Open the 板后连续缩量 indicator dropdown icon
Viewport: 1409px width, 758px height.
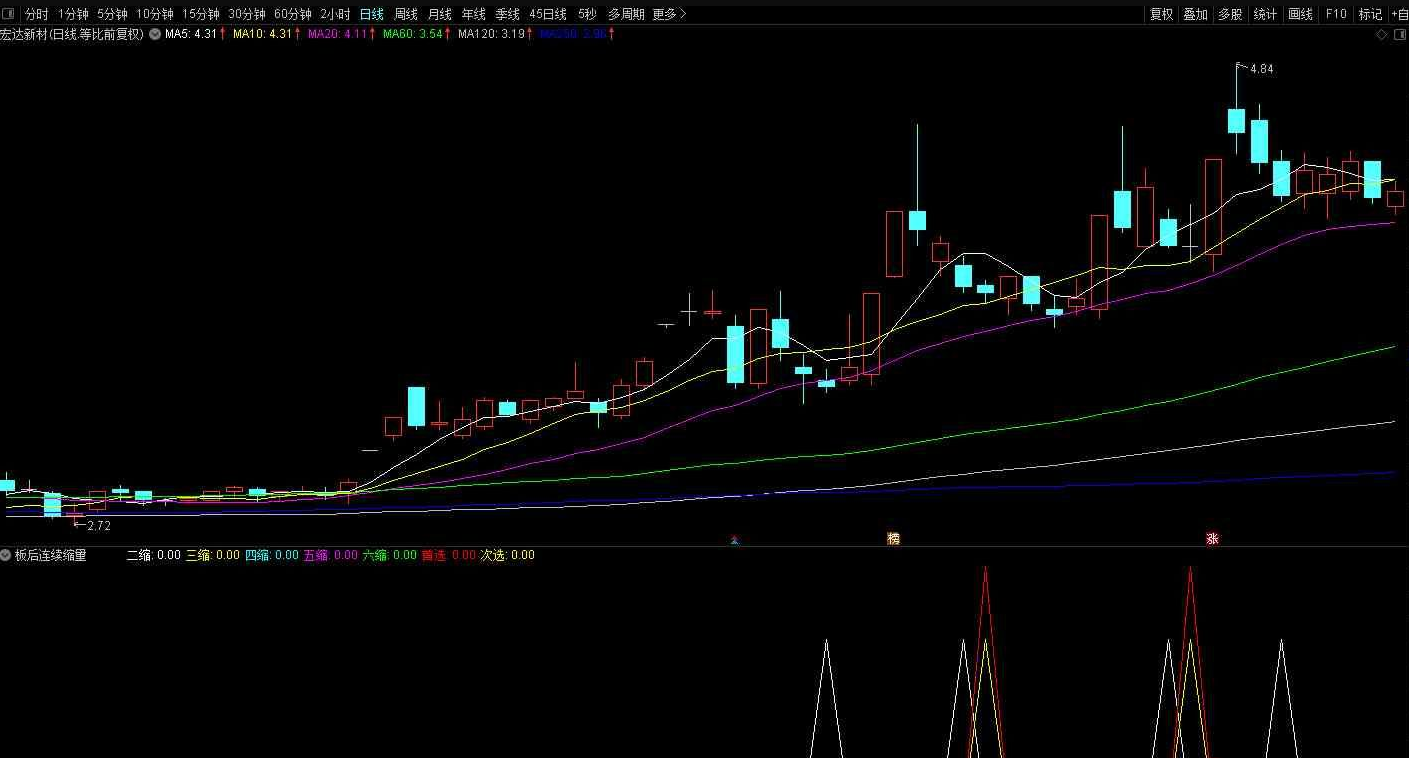coord(6,555)
